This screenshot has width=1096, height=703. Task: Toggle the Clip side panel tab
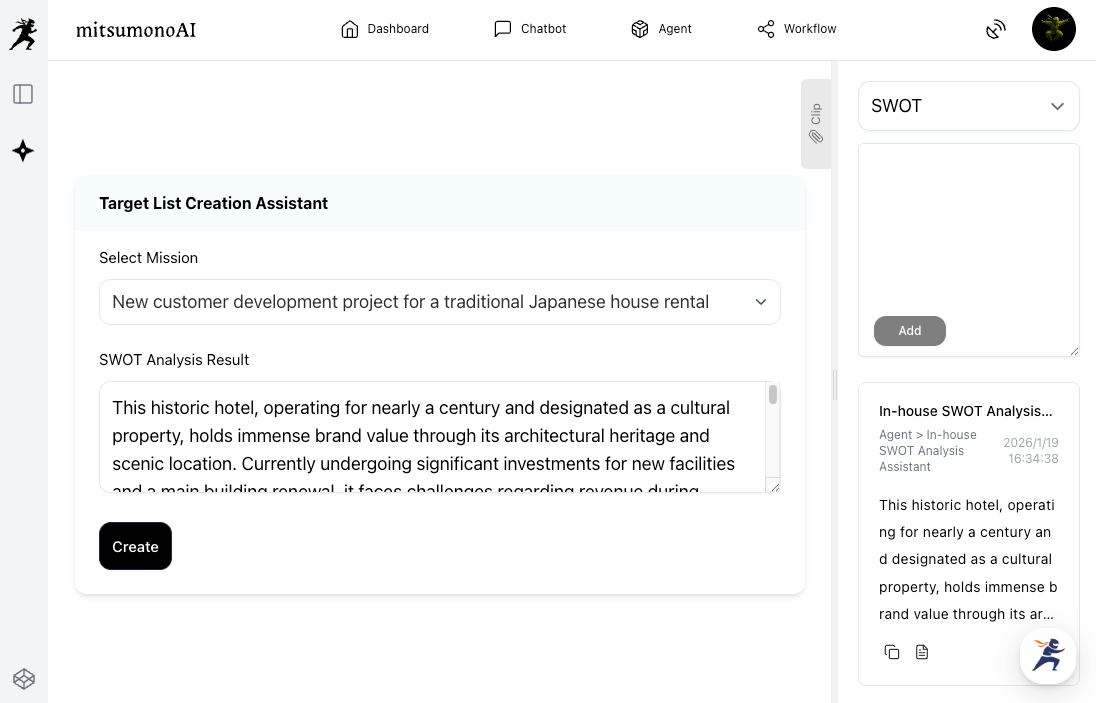click(x=816, y=123)
